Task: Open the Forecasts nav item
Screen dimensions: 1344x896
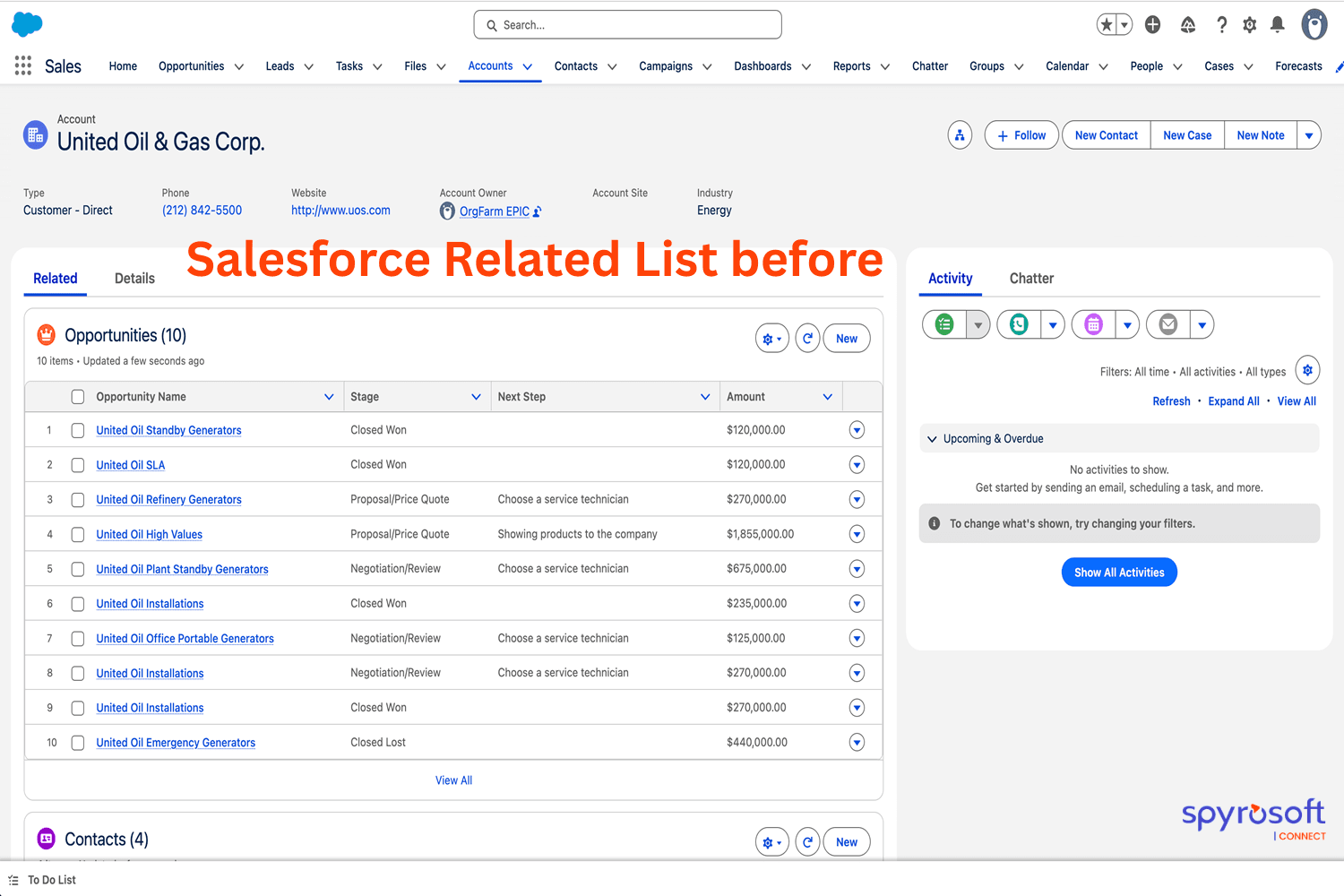Action: (1298, 66)
